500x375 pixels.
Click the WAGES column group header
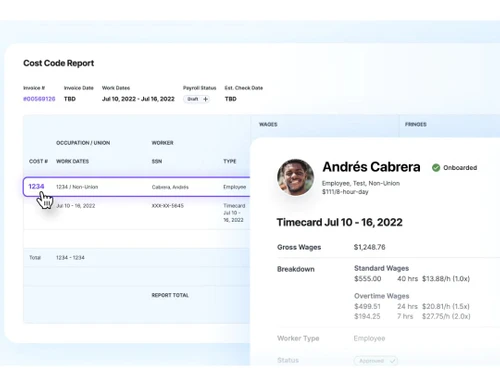(268, 124)
